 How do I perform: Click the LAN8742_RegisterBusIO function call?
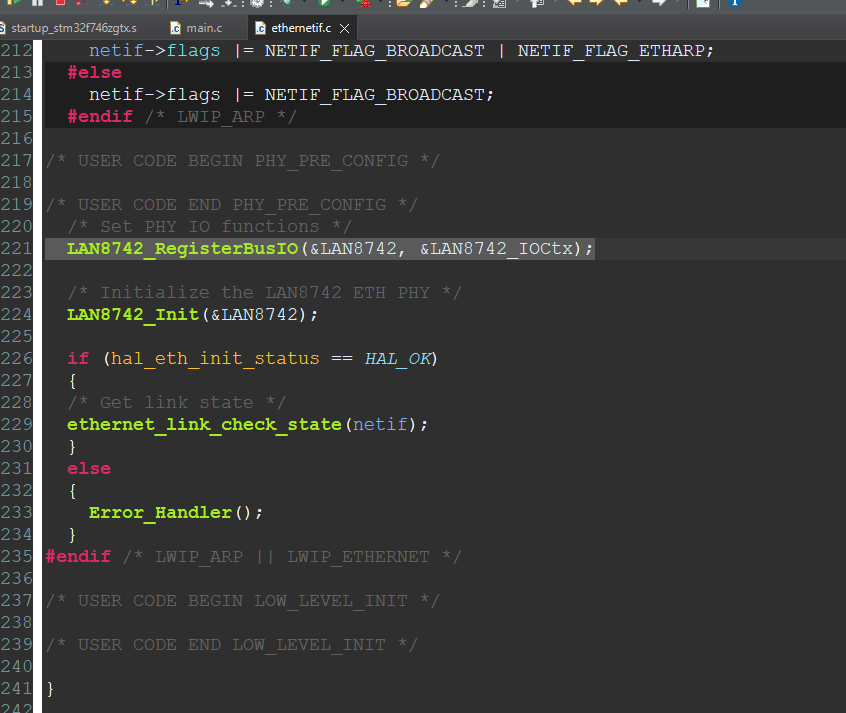point(182,249)
